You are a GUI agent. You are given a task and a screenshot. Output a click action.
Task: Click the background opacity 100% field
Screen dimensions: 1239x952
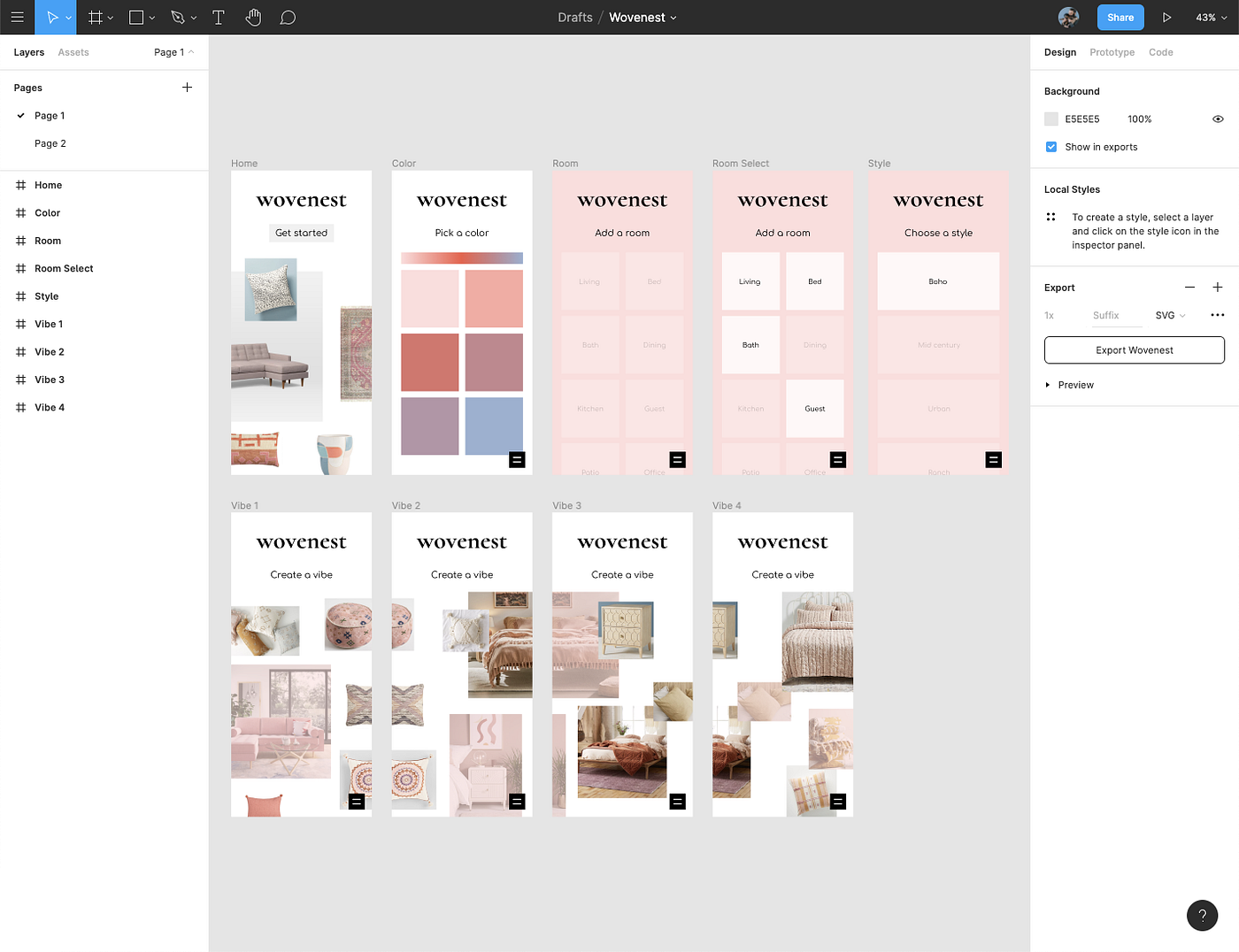pos(1140,119)
